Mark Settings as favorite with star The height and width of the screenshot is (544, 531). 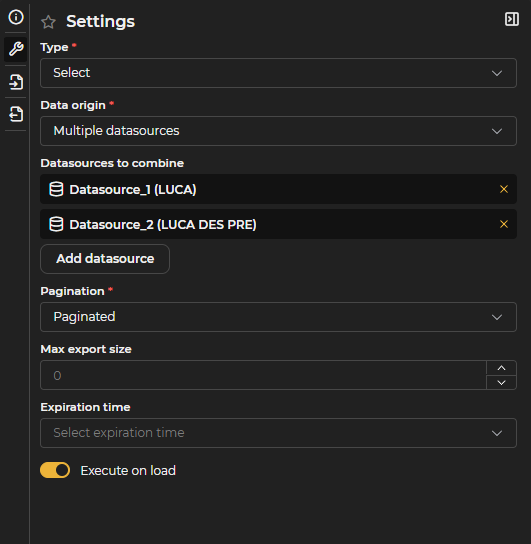coord(48,22)
